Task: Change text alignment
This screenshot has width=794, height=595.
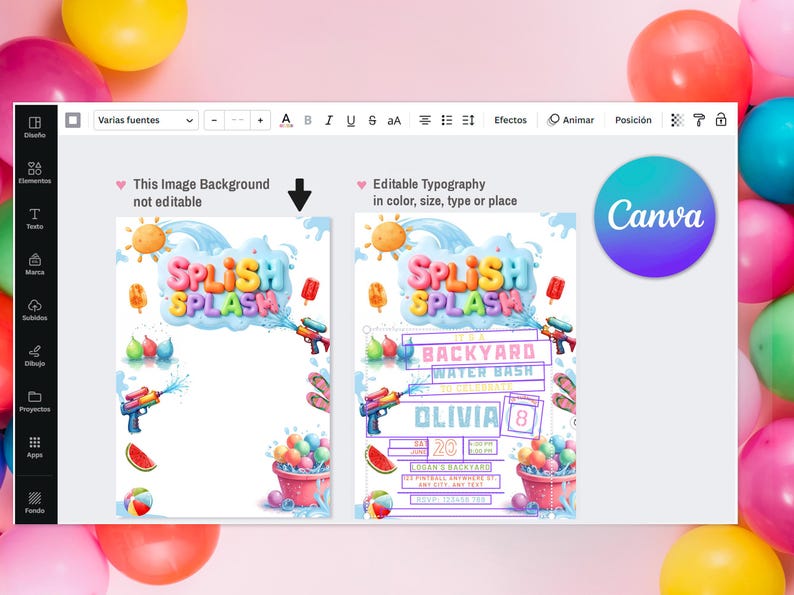Action: (425, 120)
